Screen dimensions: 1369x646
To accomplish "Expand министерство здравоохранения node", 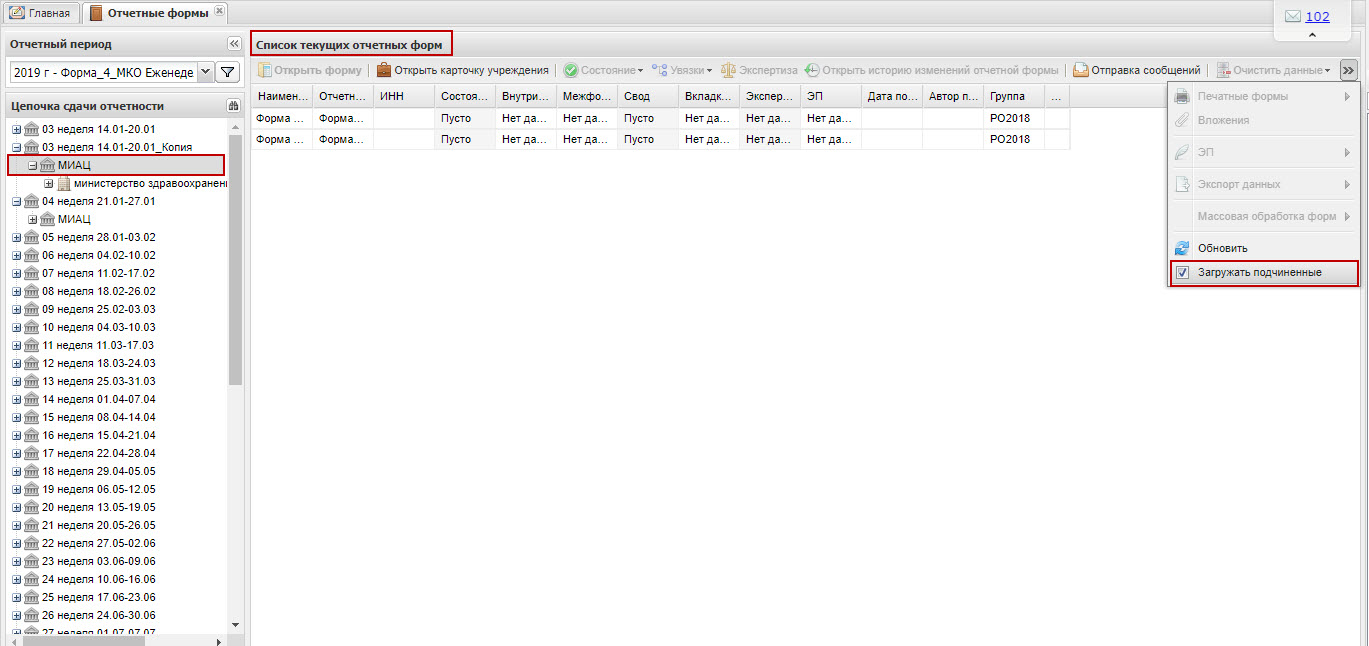I will (48, 183).
